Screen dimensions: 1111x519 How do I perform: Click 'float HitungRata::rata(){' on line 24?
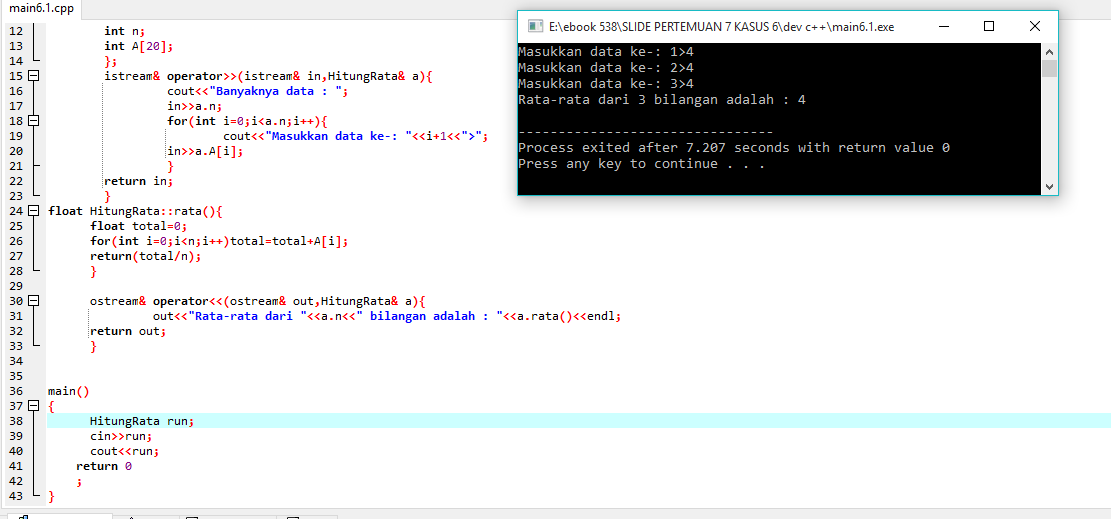(135, 211)
